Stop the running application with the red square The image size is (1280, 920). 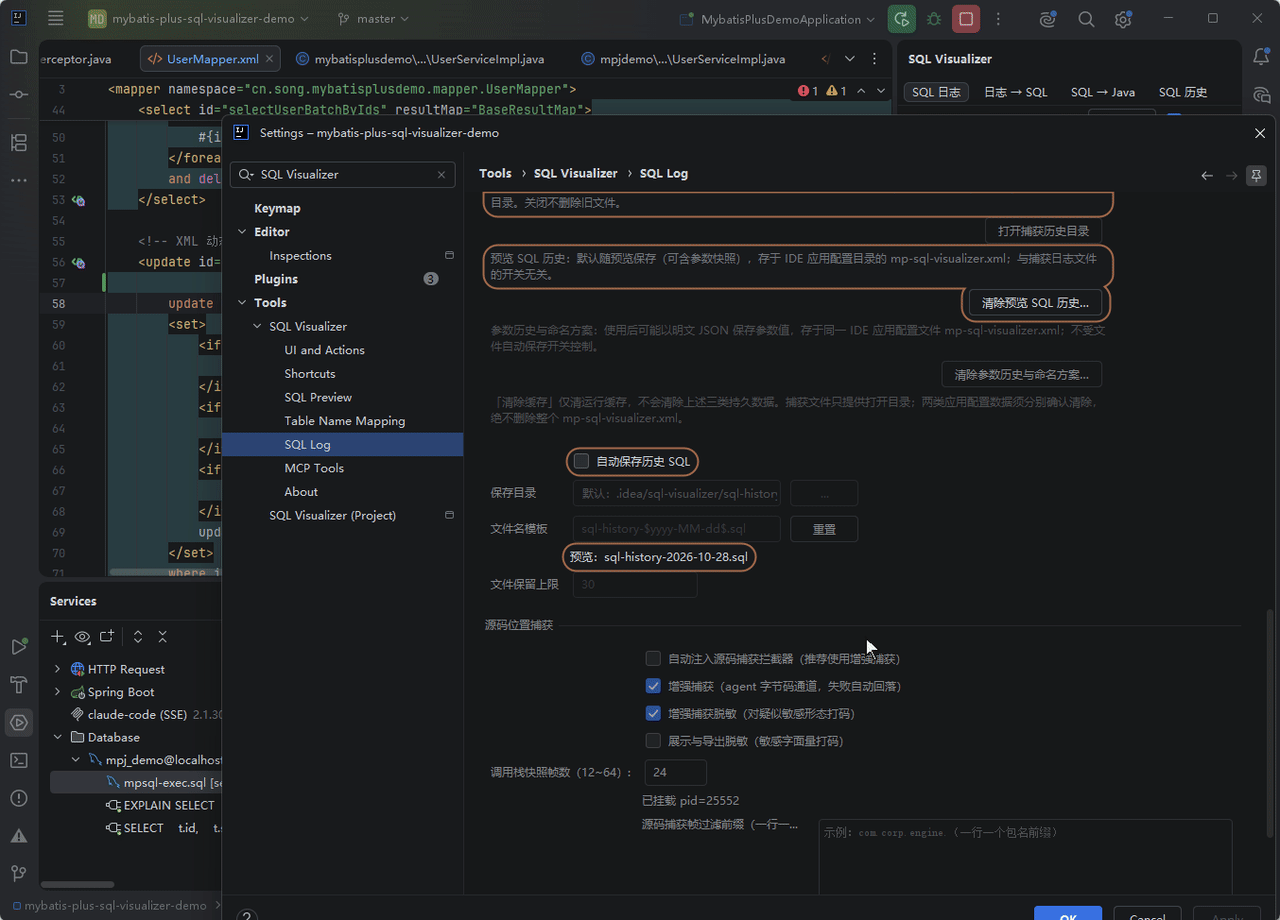(965, 19)
